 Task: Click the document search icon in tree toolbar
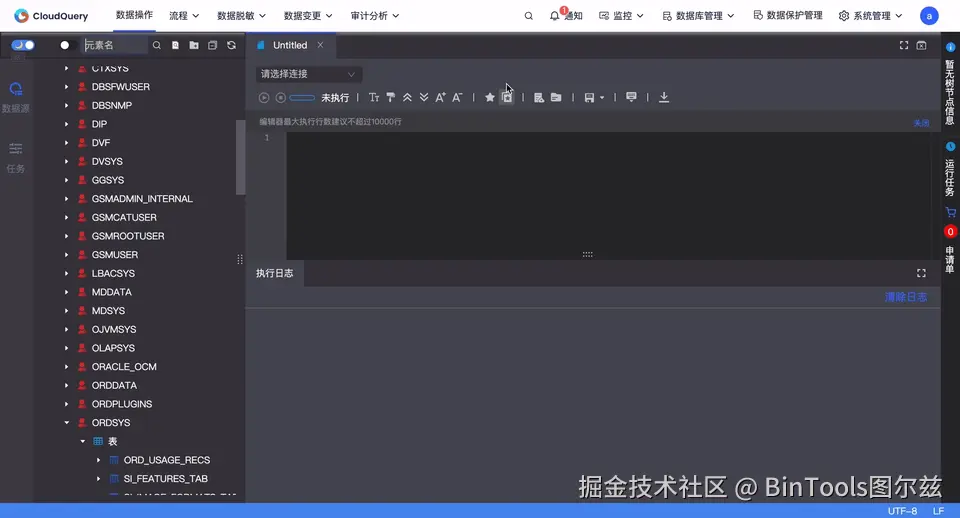[x=175, y=45]
